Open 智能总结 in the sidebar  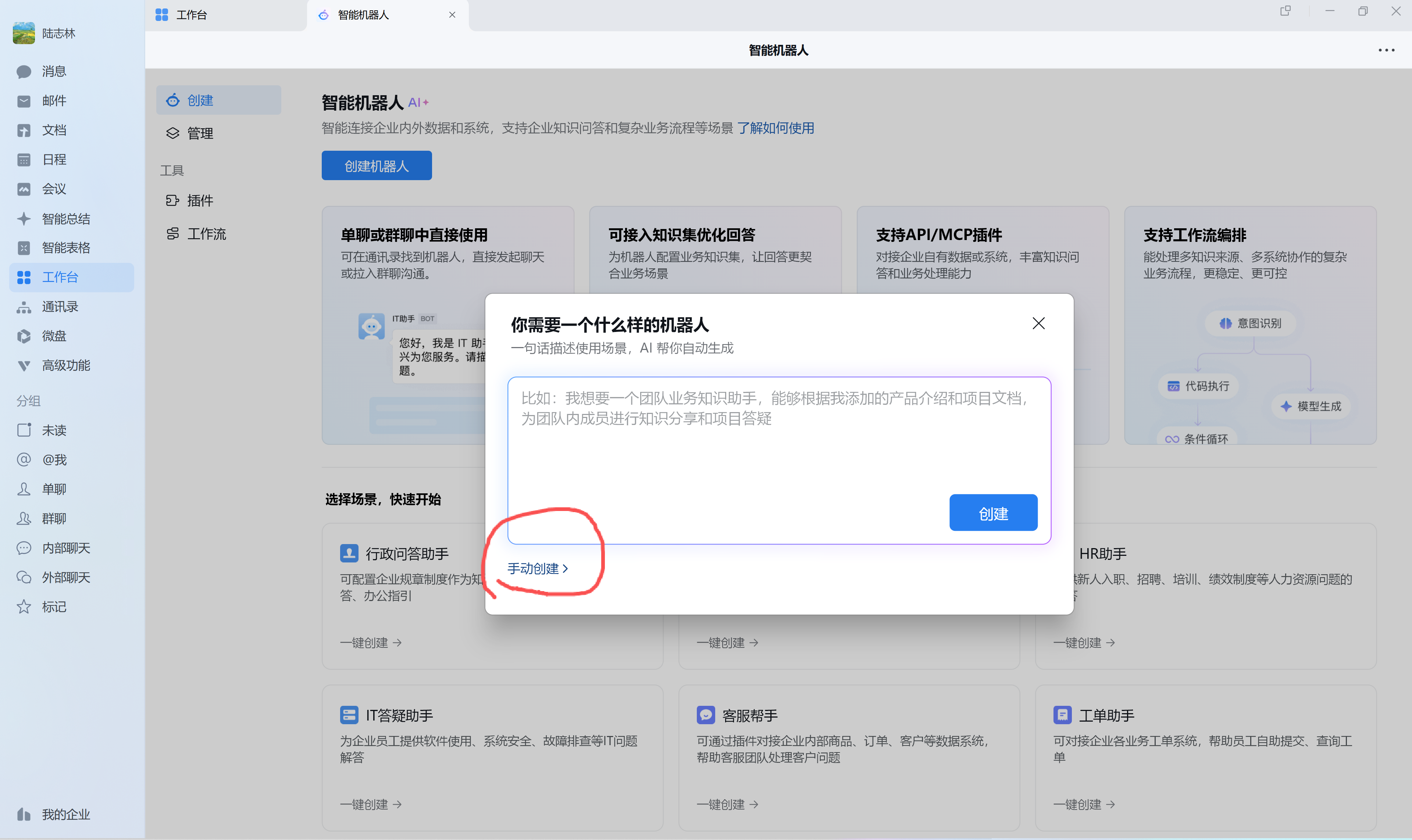tap(71, 218)
